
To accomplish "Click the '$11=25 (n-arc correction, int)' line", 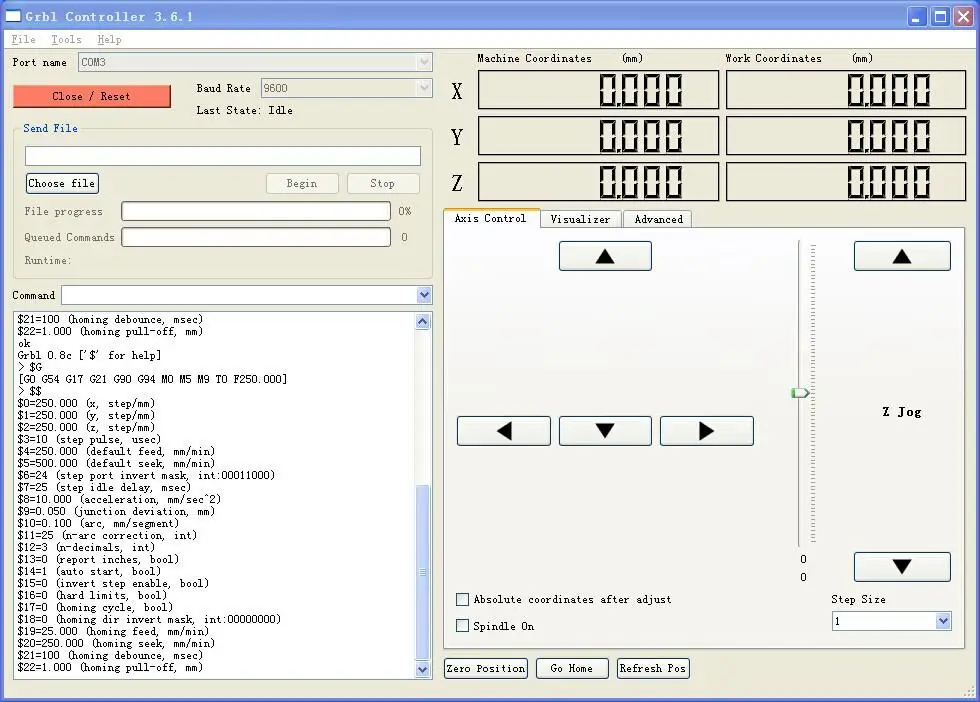I will point(108,536).
